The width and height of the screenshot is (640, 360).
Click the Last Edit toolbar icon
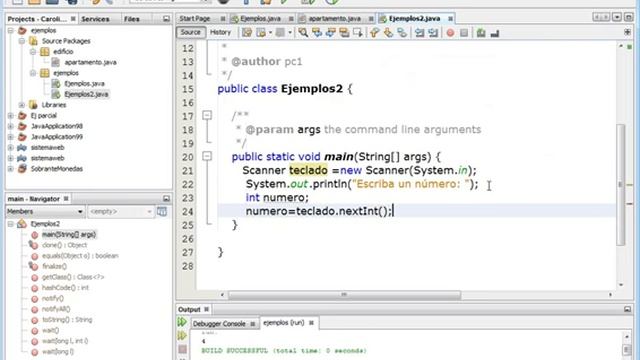pyautogui.click(x=247, y=33)
